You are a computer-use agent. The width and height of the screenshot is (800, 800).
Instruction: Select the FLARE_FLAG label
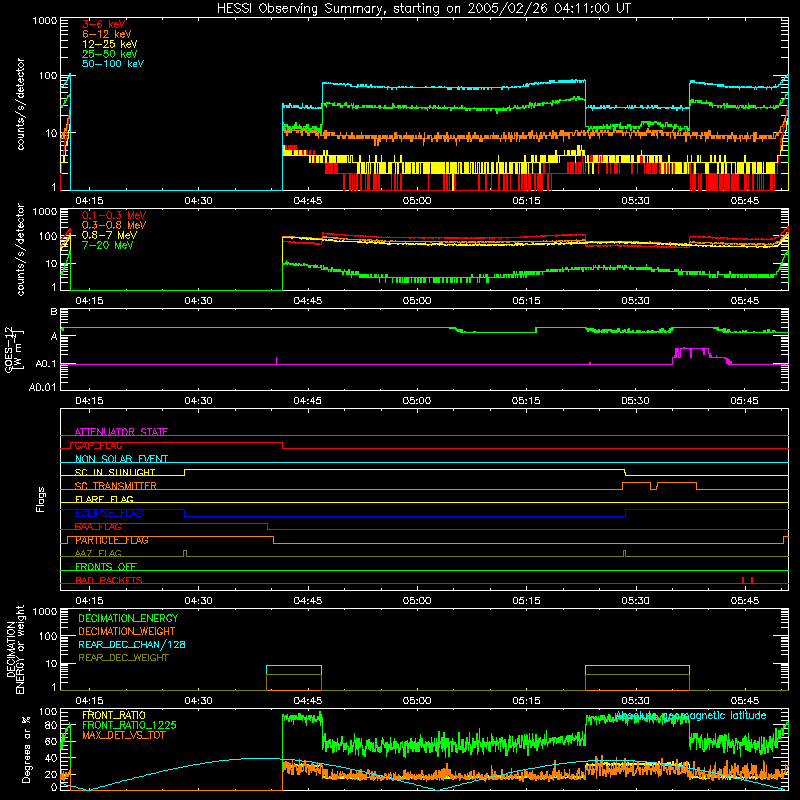tap(104, 499)
